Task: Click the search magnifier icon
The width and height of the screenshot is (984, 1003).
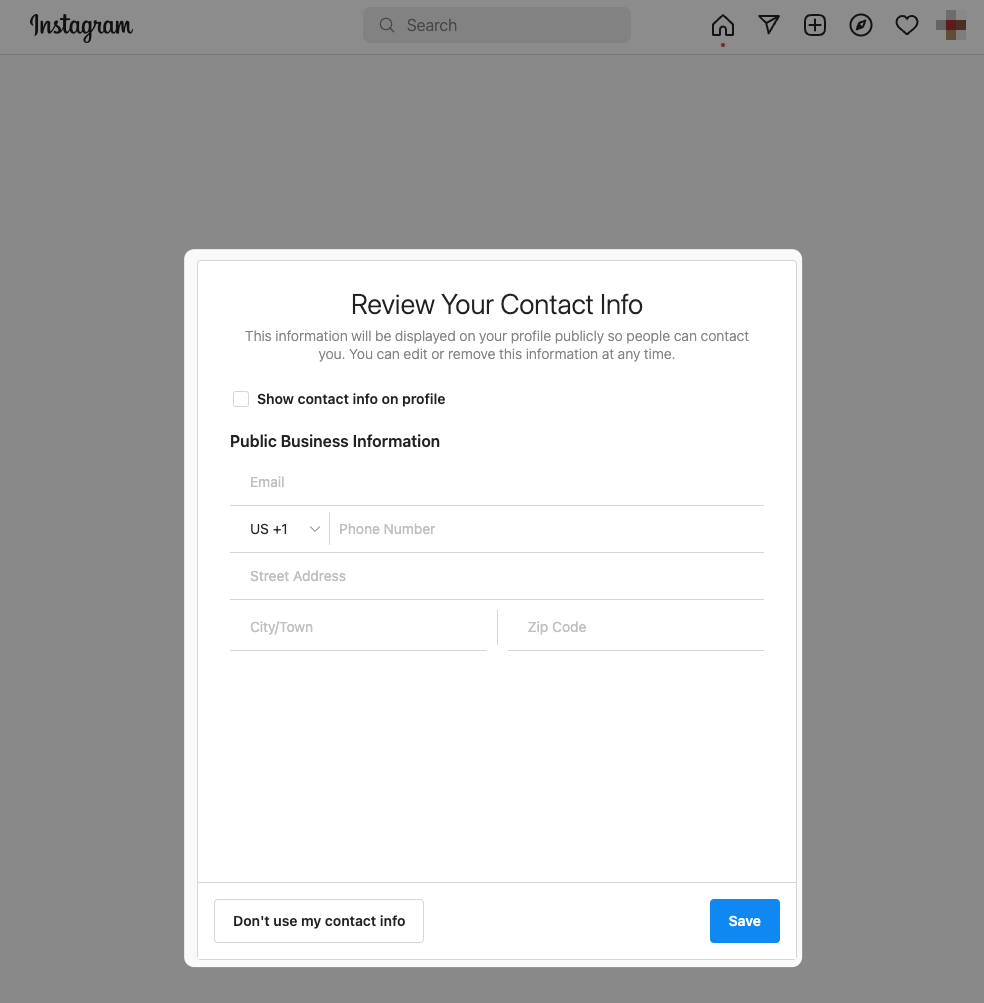Action: (387, 25)
